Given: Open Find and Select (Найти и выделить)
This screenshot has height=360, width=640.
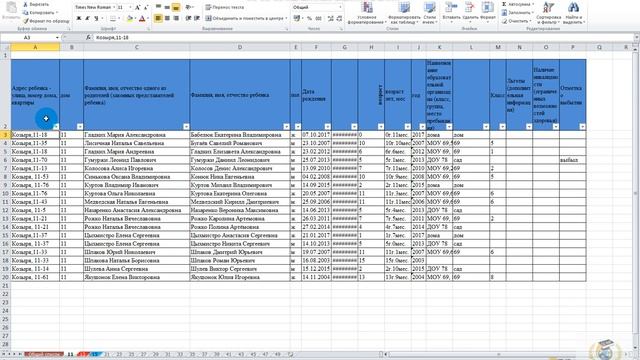Looking at the screenshot, I should coord(573,13).
